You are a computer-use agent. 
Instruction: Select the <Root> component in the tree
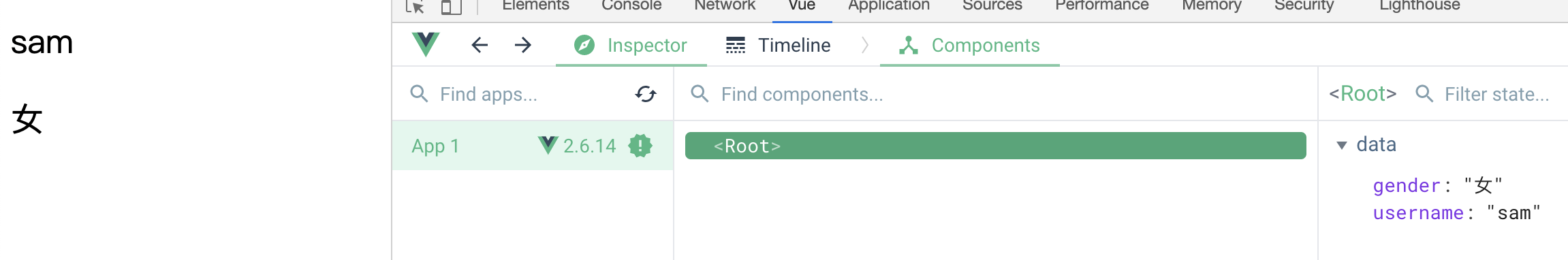click(x=996, y=146)
